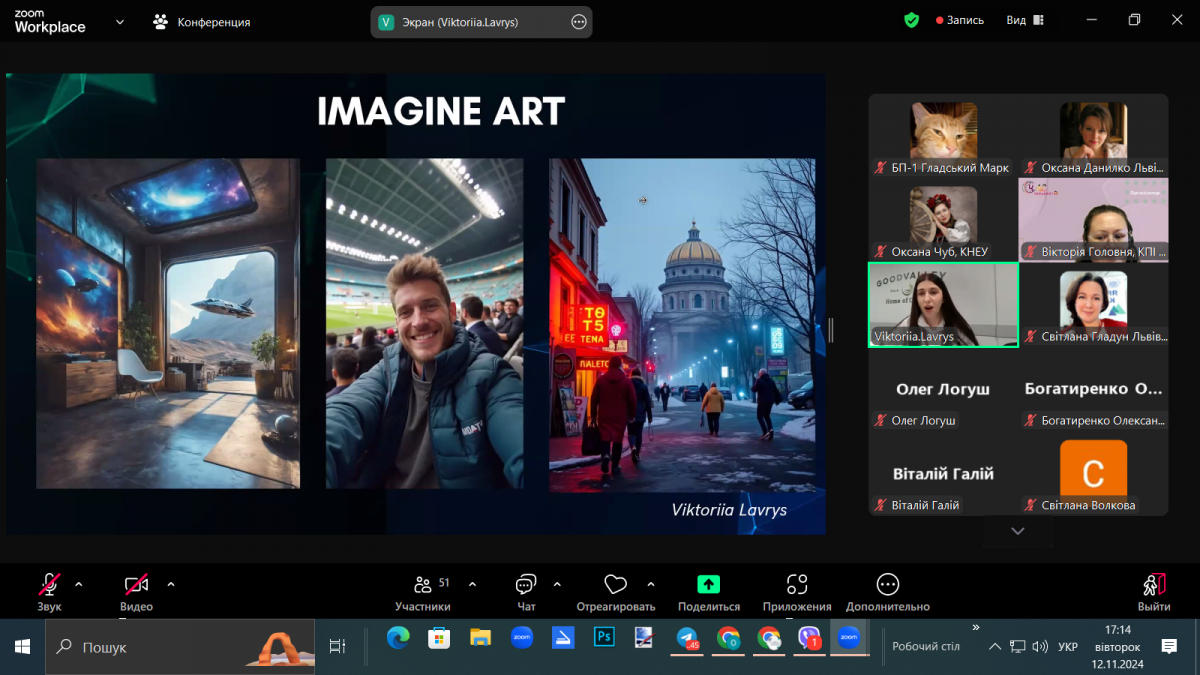Turn on the video camera
Screen dimensions: 1200x675
click(x=136, y=585)
